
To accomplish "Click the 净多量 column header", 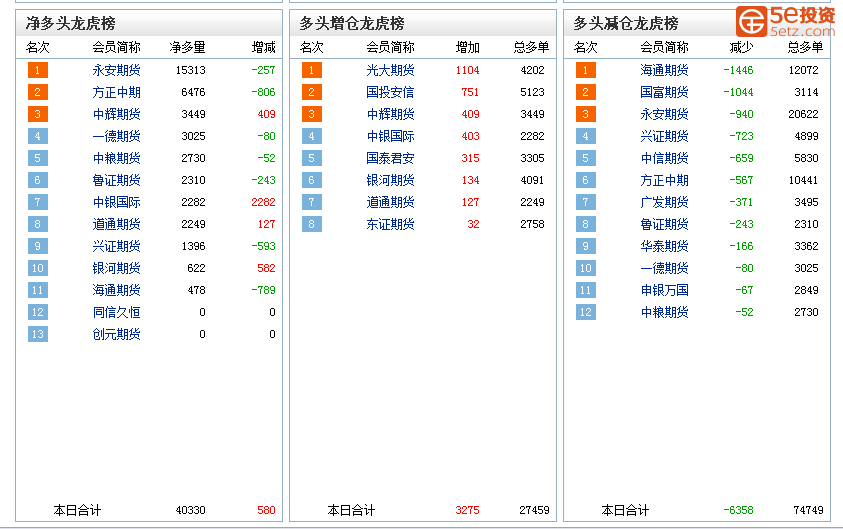I will 188,48.
